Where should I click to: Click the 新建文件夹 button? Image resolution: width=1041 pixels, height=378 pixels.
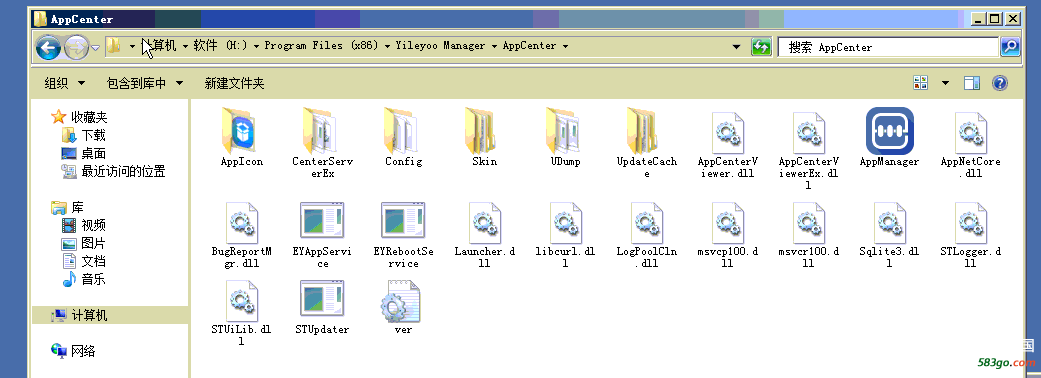click(x=234, y=84)
